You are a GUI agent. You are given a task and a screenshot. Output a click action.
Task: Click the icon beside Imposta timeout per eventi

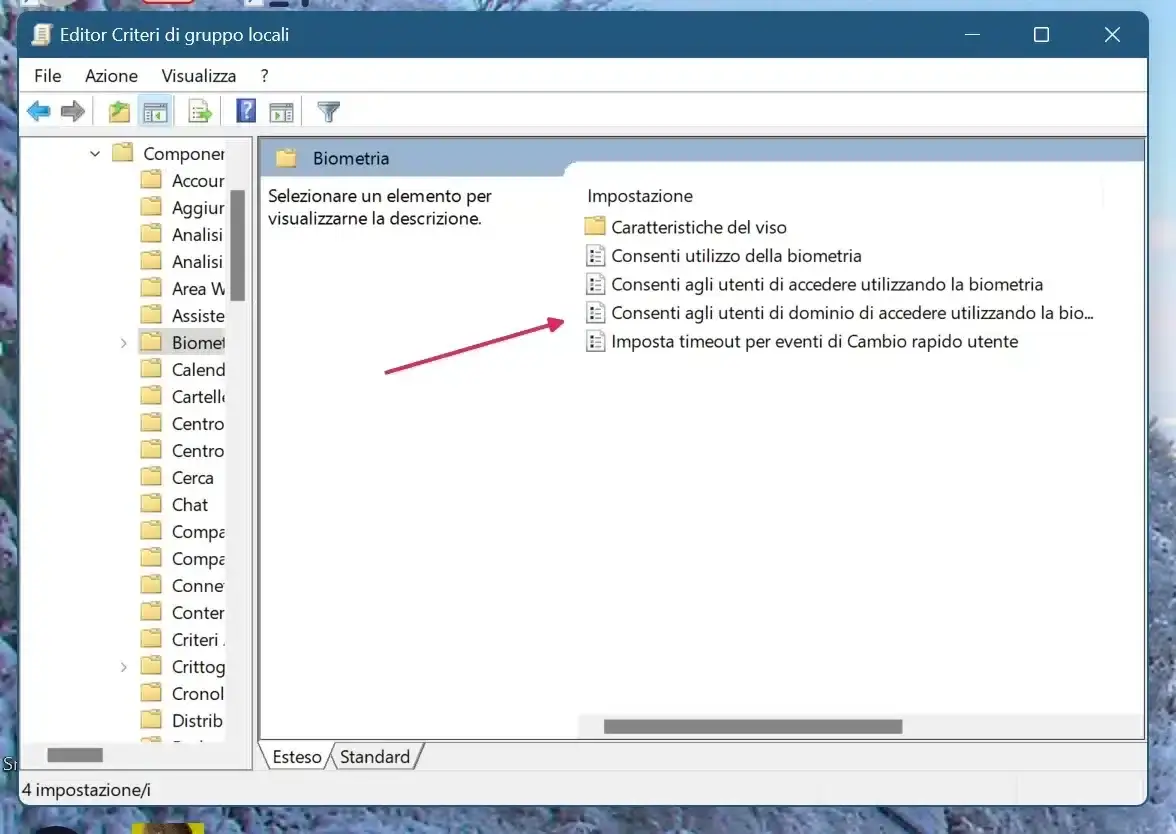tap(596, 341)
